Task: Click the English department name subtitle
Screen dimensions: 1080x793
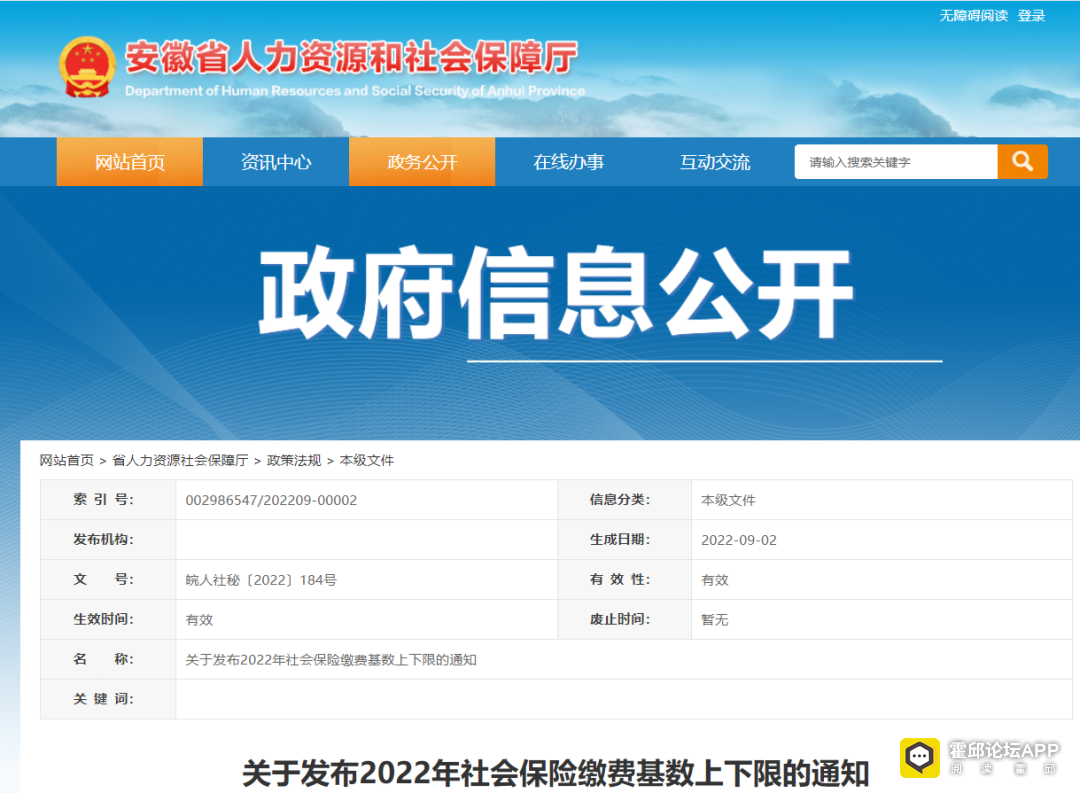Action: [355, 91]
